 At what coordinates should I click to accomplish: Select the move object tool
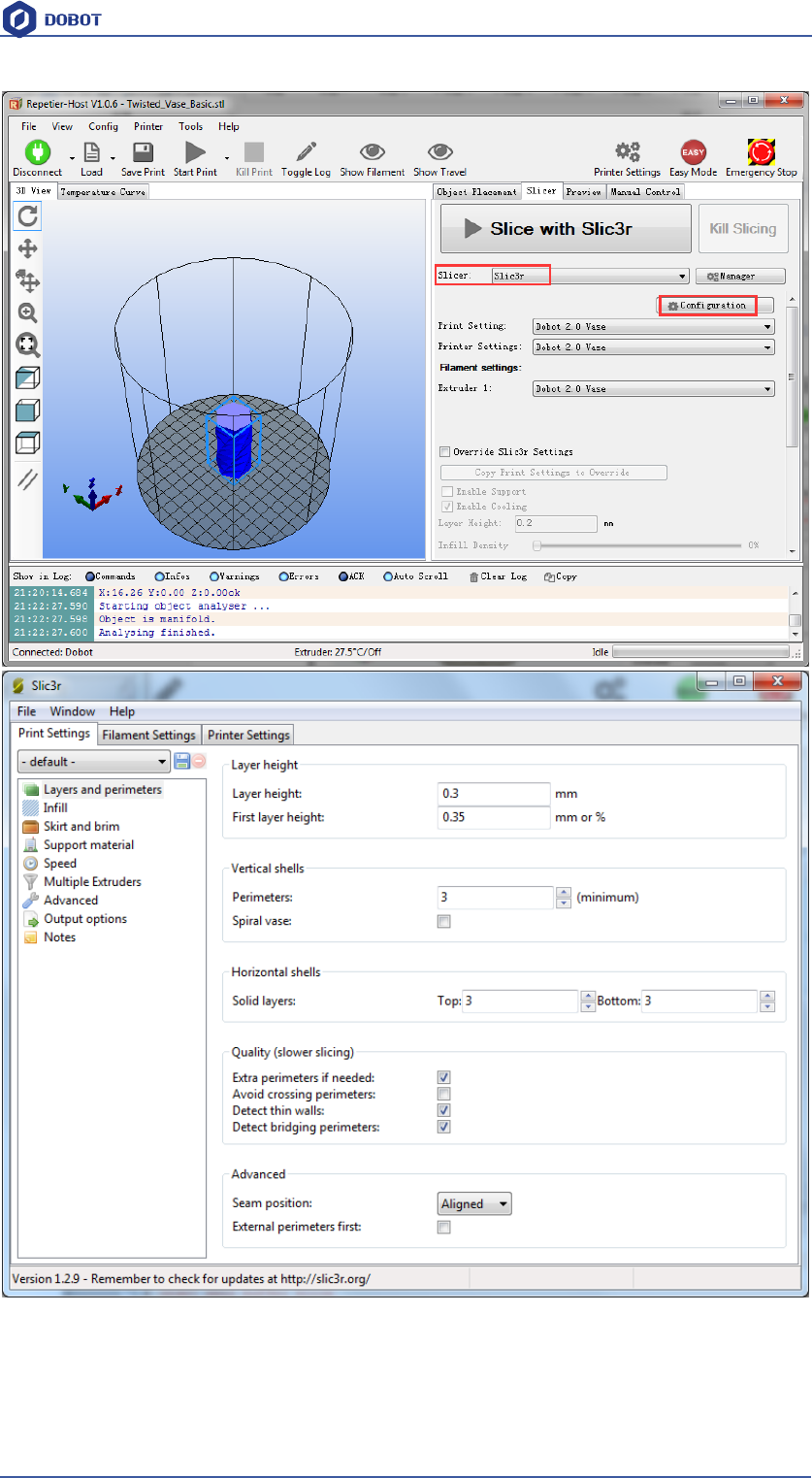[27, 281]
